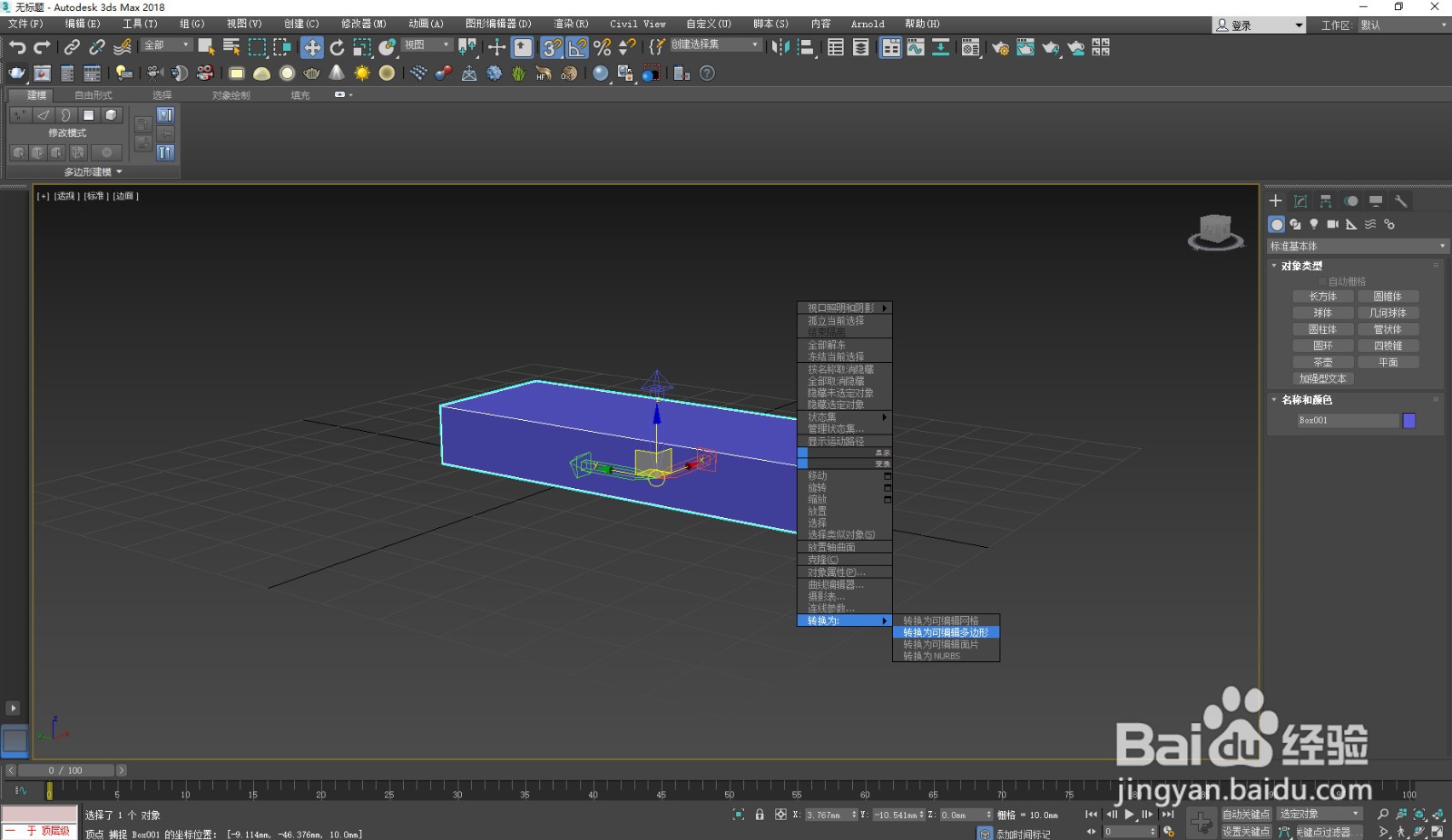1452x840 pixels.
Task: Open the 渲染(R) menu
Action: [x=571, y=24]
